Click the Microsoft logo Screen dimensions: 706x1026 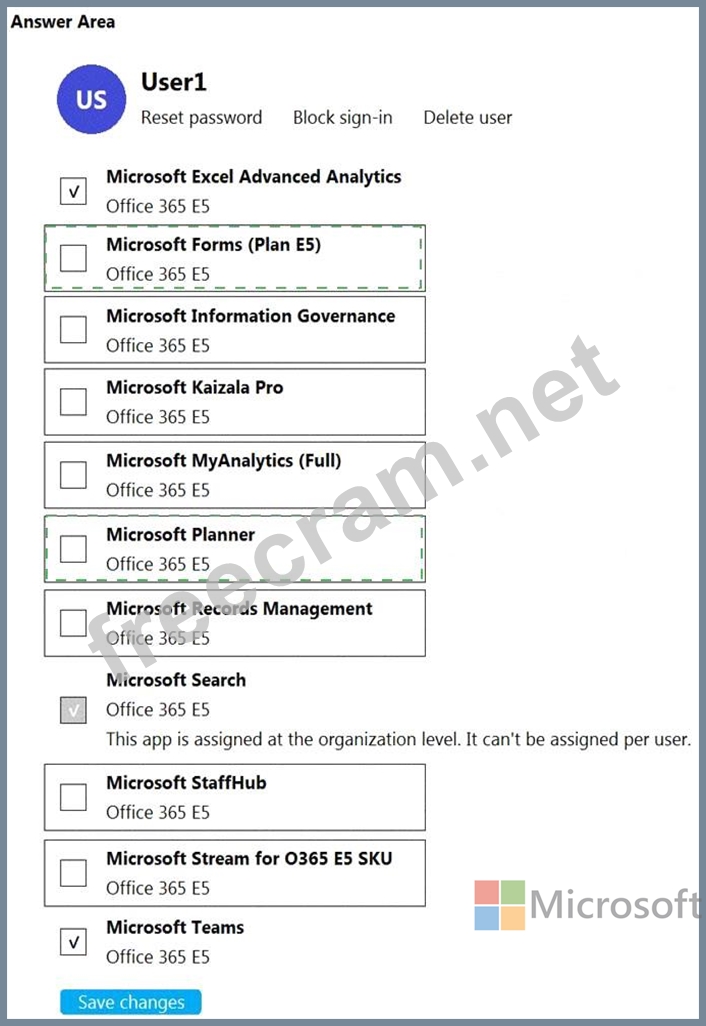coord(586,906)
